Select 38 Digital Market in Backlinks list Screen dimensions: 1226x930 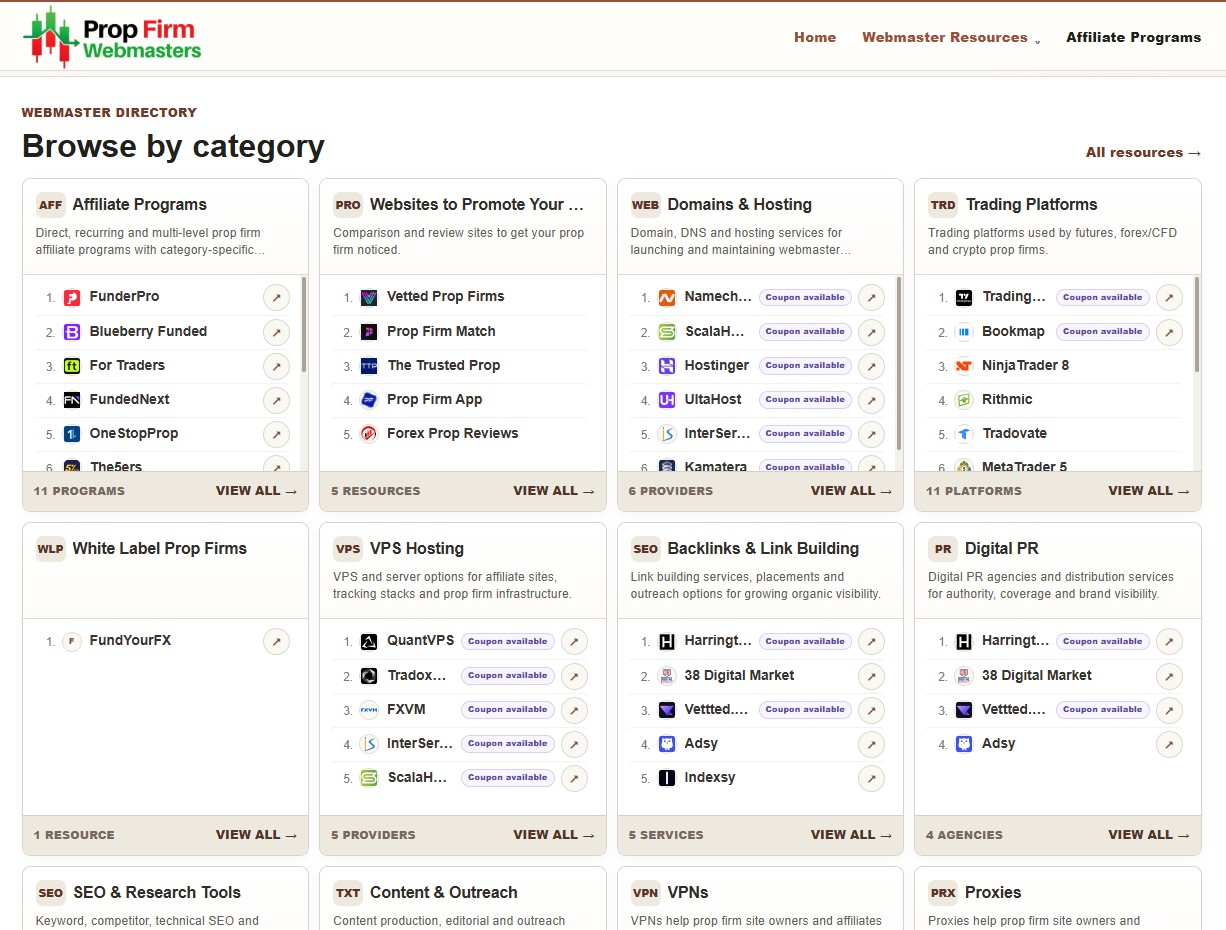(740, 675)
